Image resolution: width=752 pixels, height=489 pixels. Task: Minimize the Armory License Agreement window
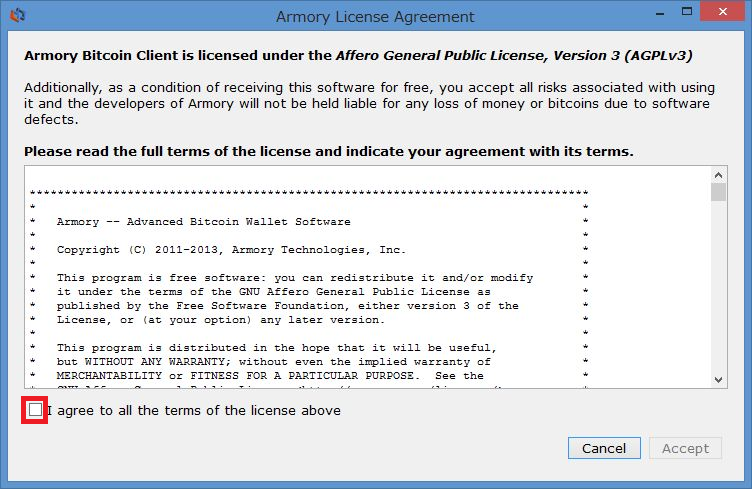click(x=660, y=12)
